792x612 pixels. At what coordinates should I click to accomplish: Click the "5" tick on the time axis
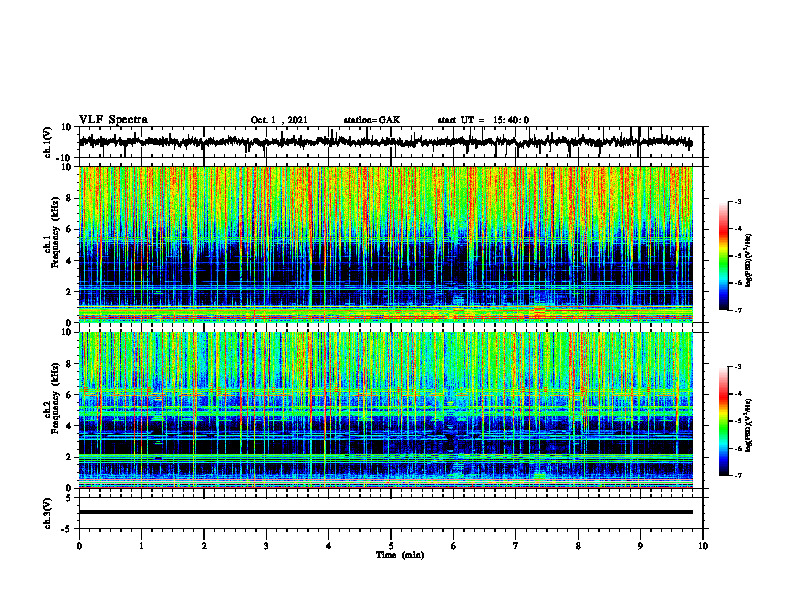[x=391, y=546]
